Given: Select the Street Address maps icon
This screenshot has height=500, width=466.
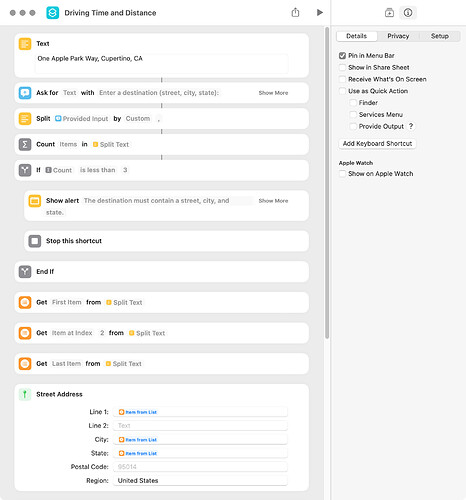Looking at the screenshot, I should point(25,394).
